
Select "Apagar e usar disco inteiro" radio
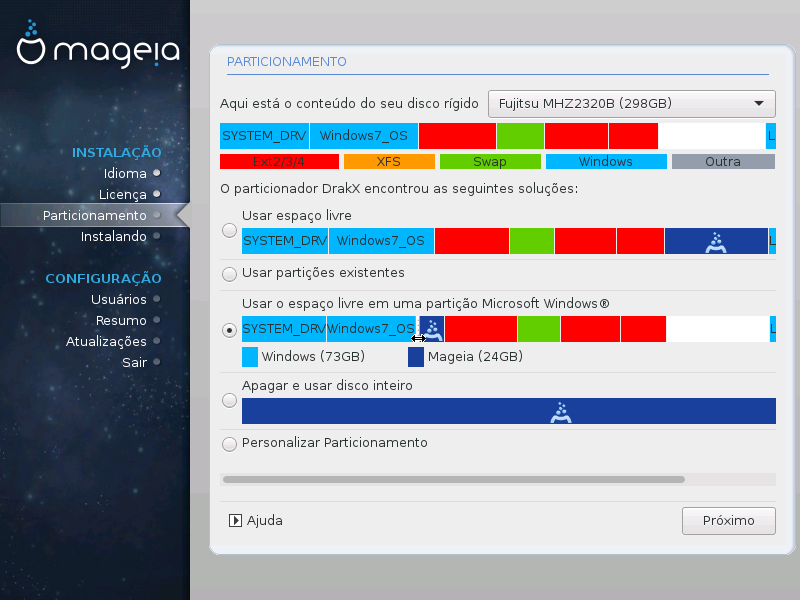tap(230, 401)
